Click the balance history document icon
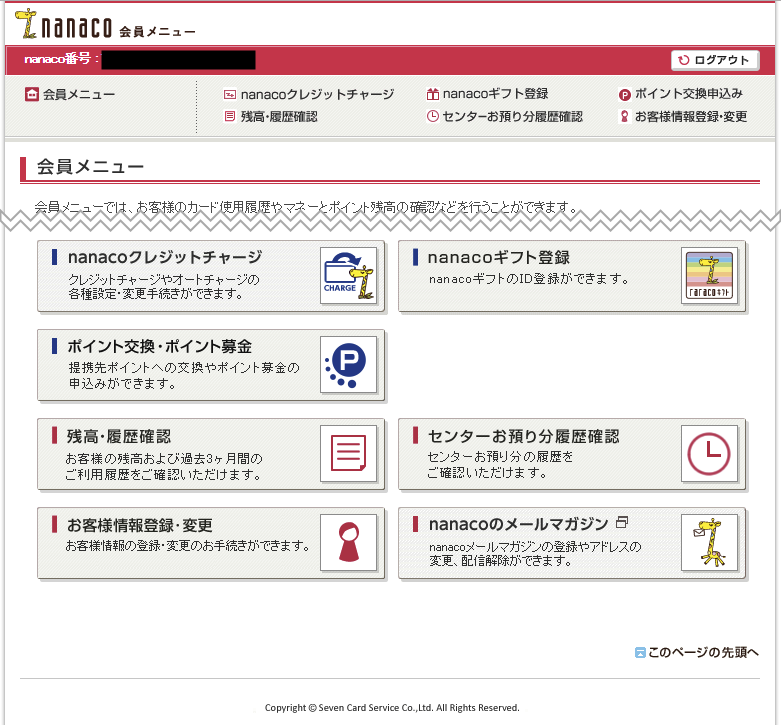Screen dimensions: 781x725 click(348, 454)
